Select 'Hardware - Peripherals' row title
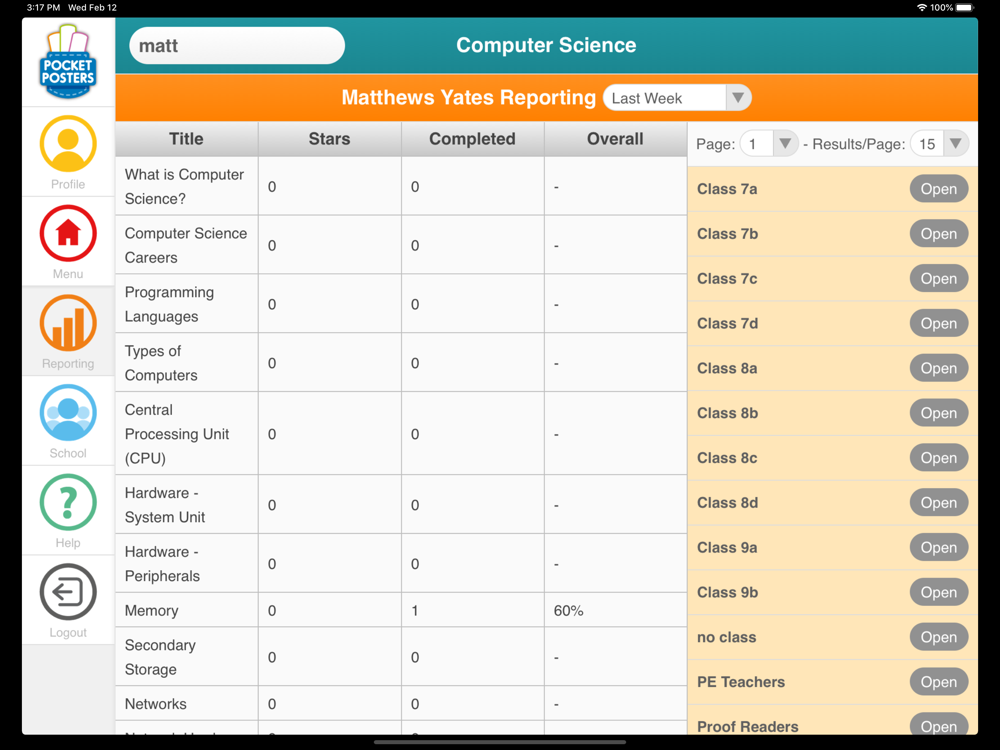 162,564
